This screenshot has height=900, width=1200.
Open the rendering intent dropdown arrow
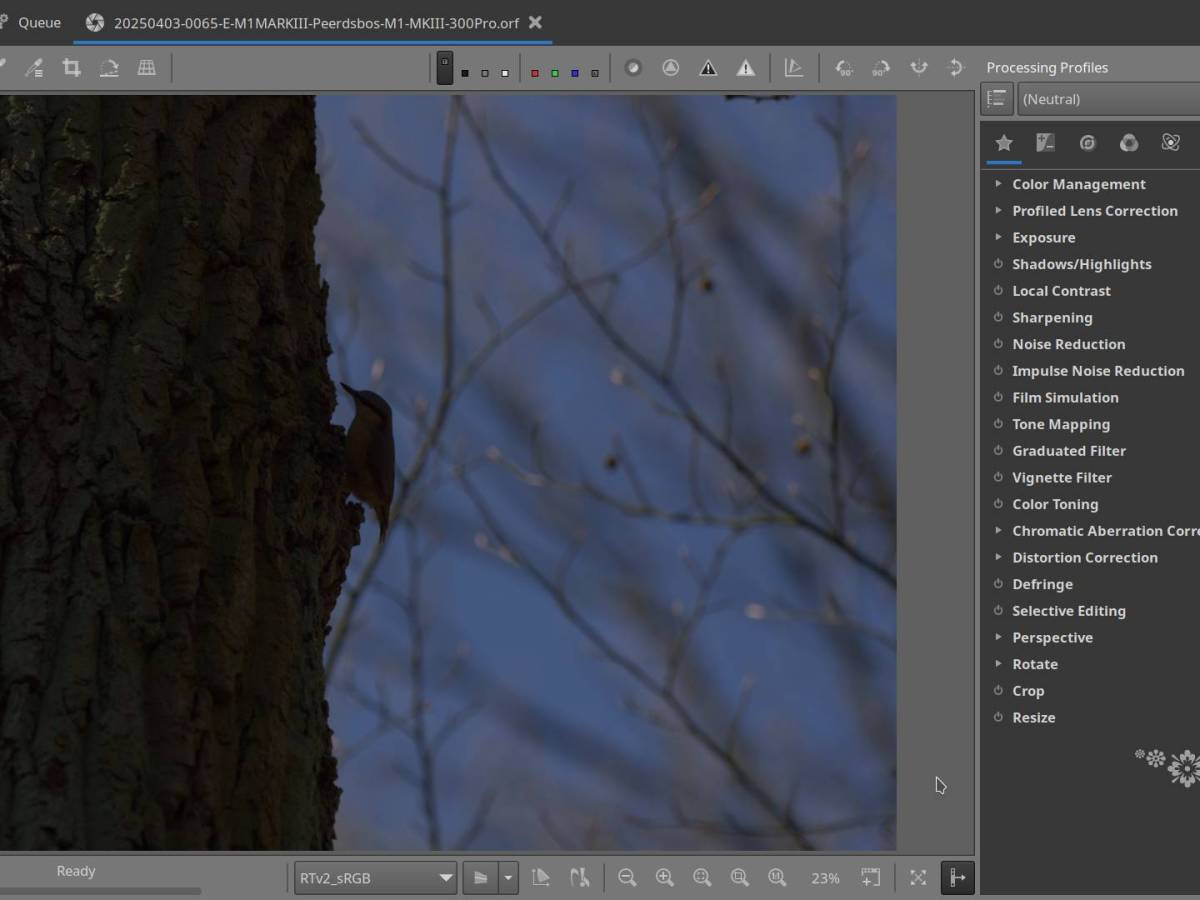(x=508, y=878)
